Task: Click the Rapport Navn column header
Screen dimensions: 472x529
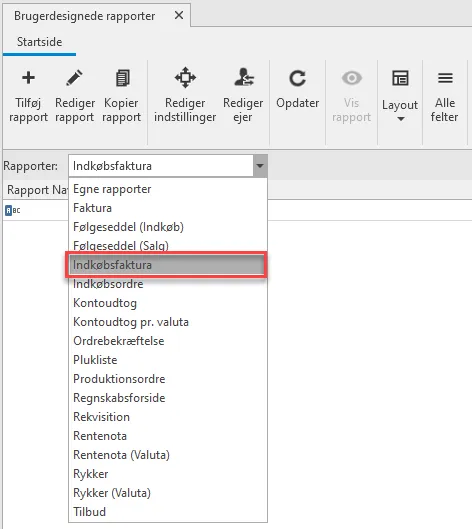Action: [x=36, y=190]
